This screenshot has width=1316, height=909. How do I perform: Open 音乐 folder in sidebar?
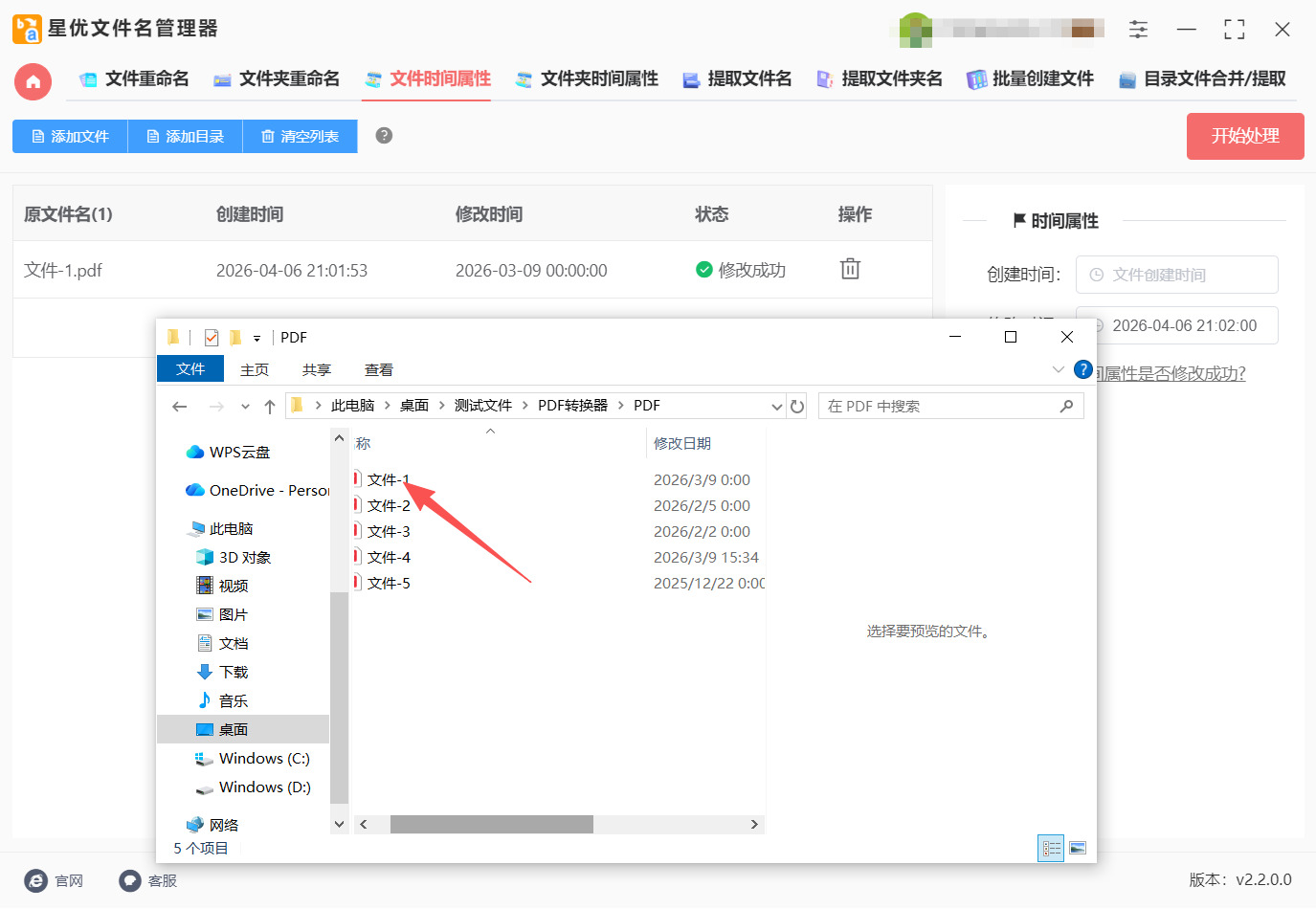222,701
